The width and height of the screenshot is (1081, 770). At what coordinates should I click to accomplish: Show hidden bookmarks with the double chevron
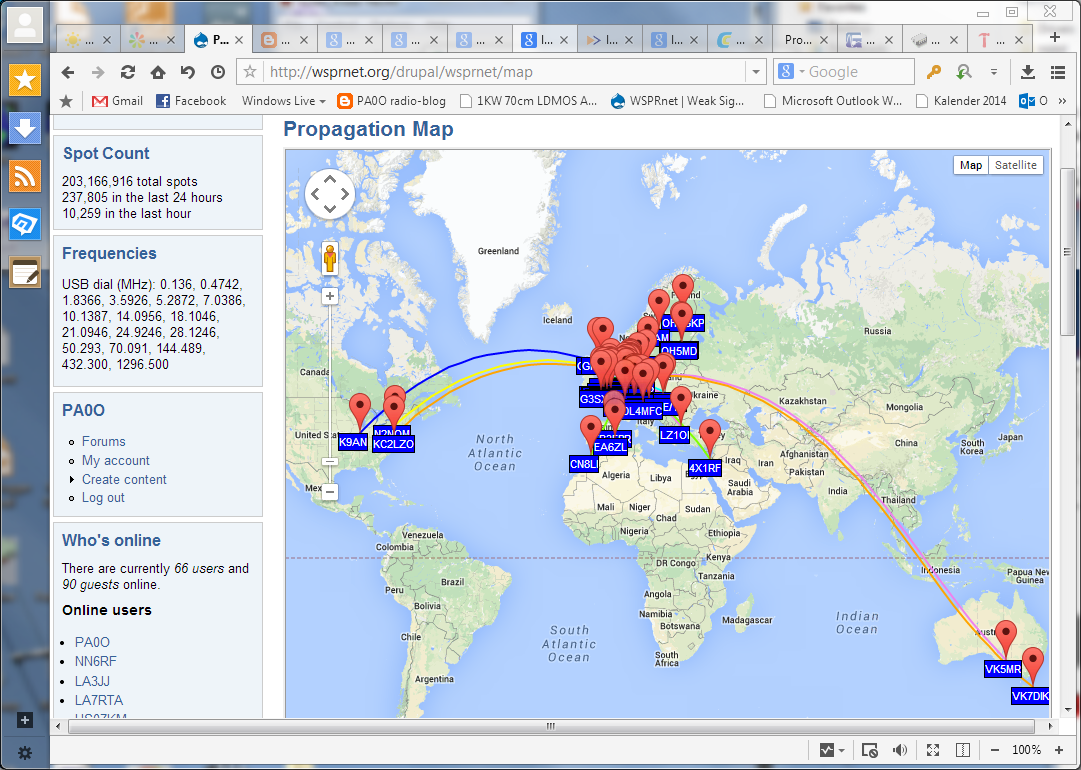click(1062, 101)
